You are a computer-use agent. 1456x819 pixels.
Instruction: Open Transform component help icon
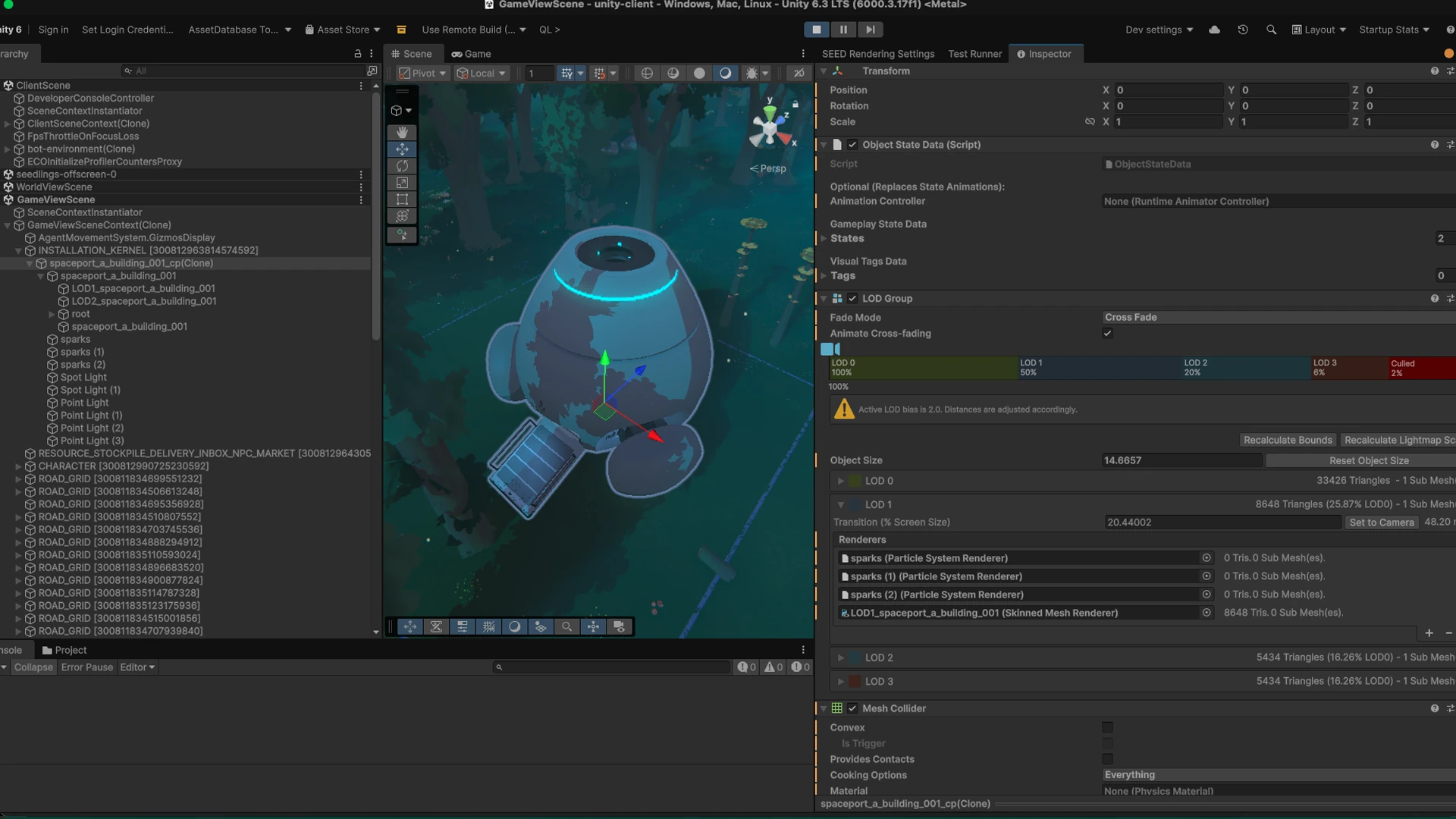click(1434, 71)
